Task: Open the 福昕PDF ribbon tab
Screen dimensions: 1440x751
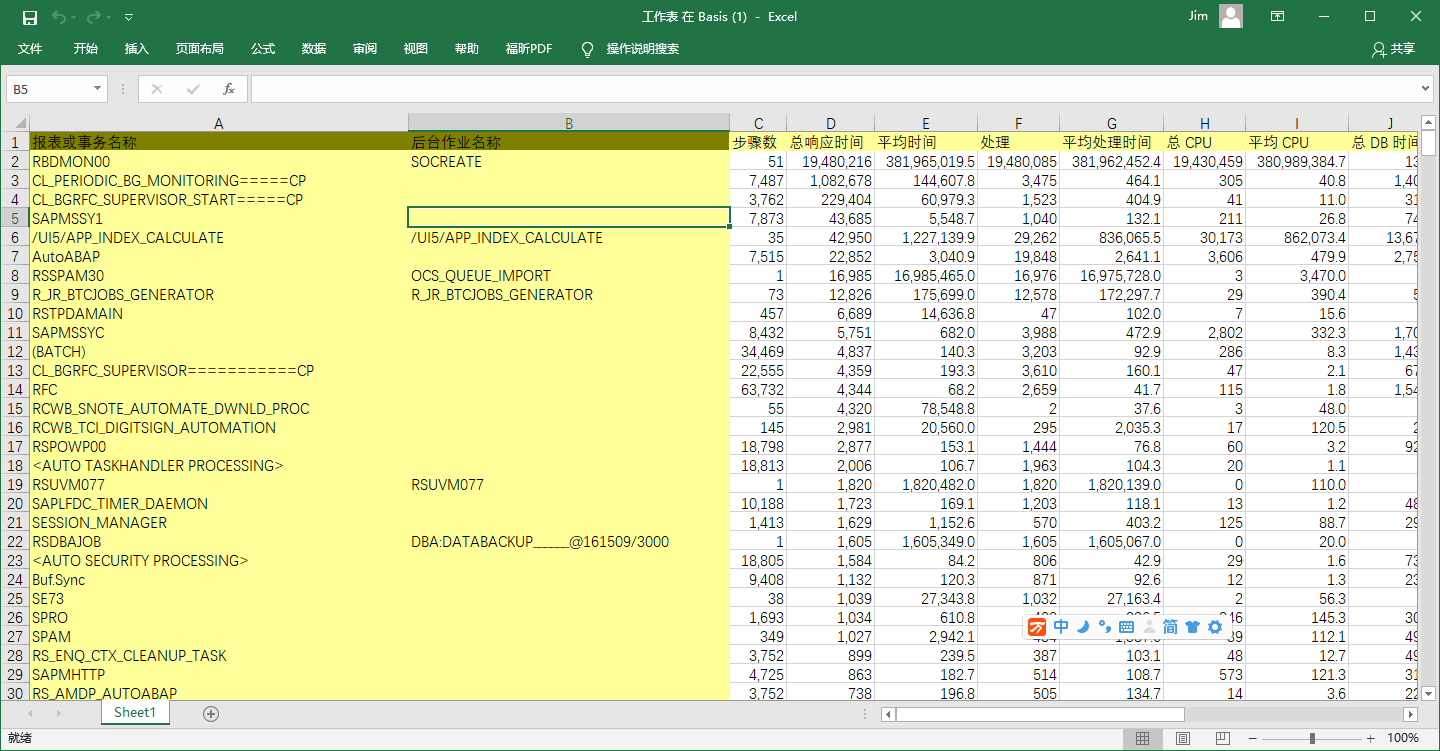Action: tap(529, 49)
